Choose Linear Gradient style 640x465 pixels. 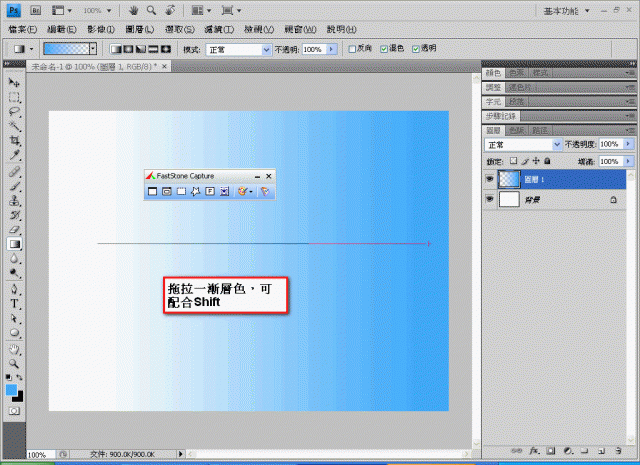tap(116, 49)
